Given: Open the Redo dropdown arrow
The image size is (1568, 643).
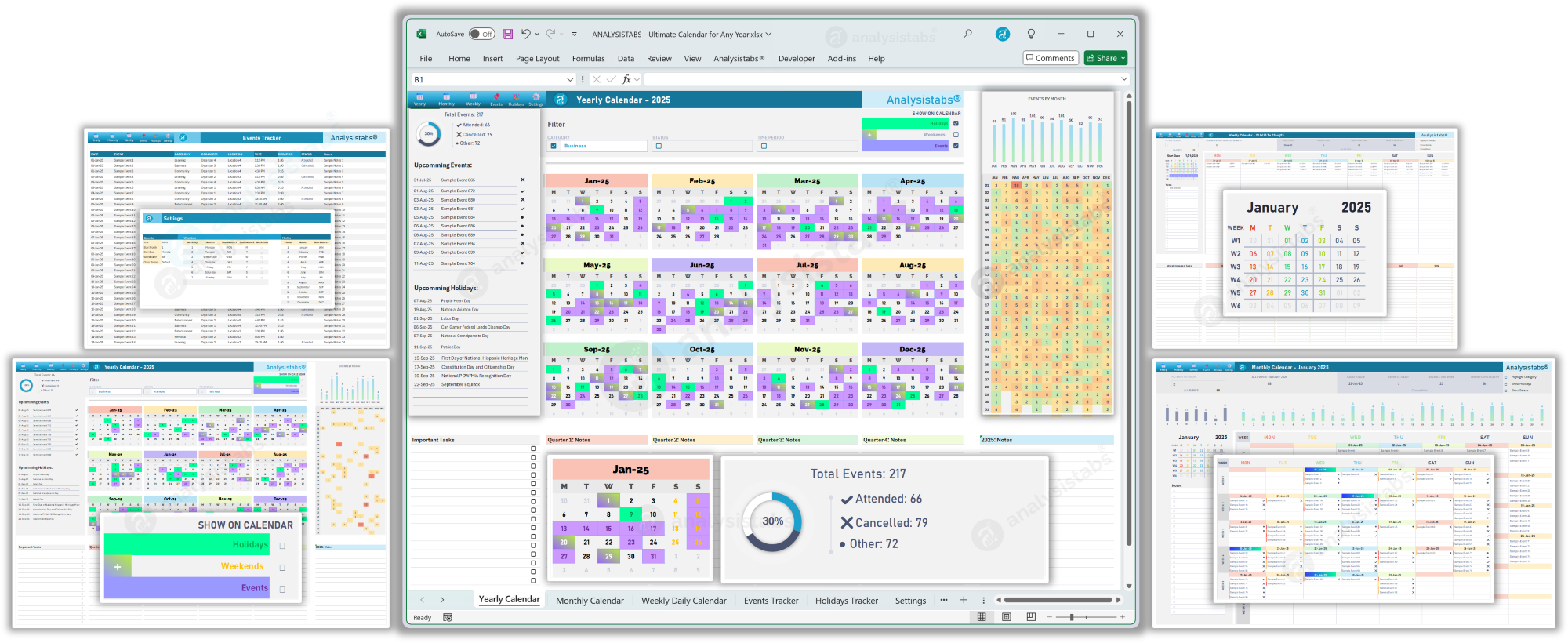Looking at the screenshot, I should pos(561,34).
